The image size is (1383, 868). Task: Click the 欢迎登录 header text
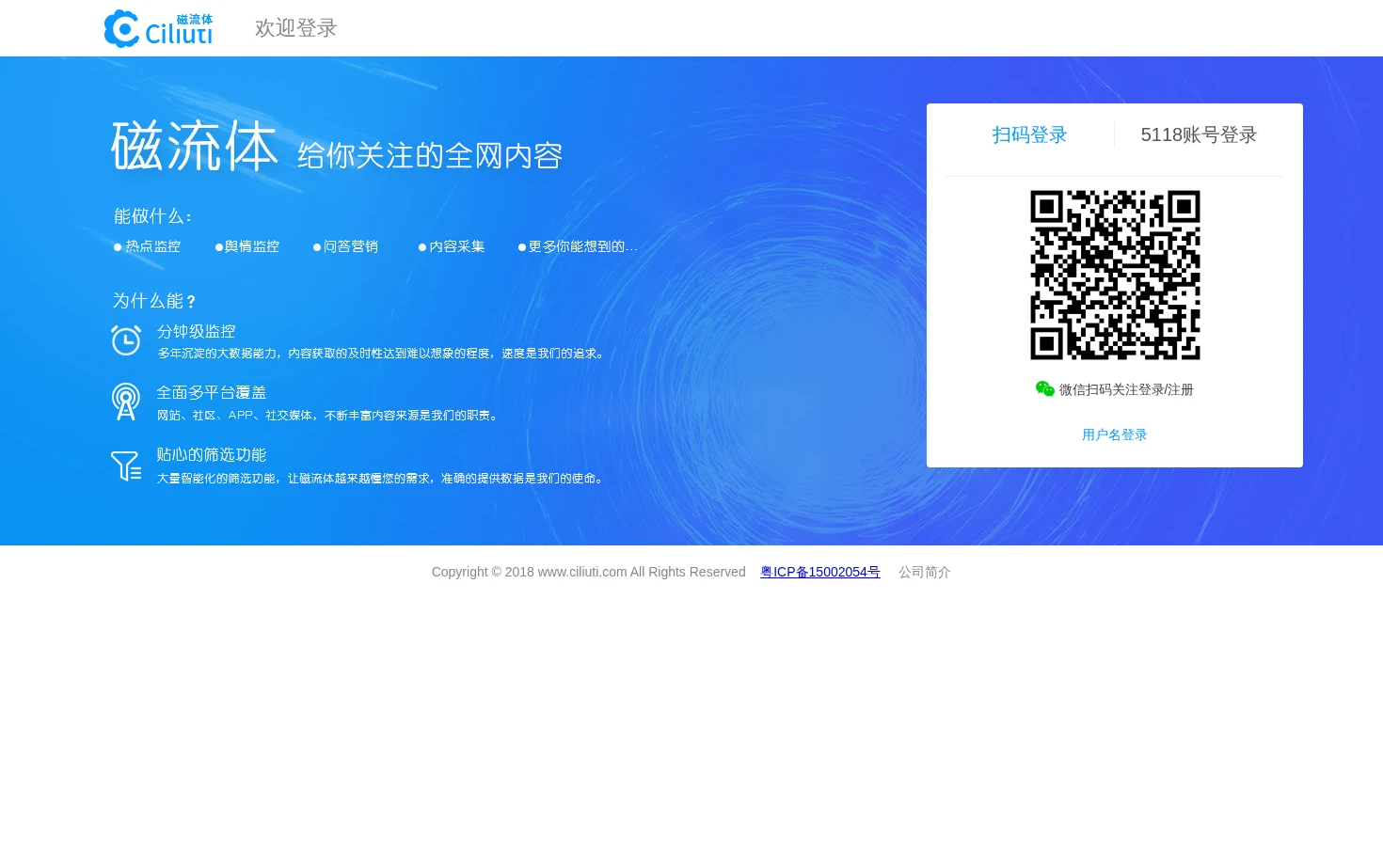pyautogui.click(x=295, y=28)
